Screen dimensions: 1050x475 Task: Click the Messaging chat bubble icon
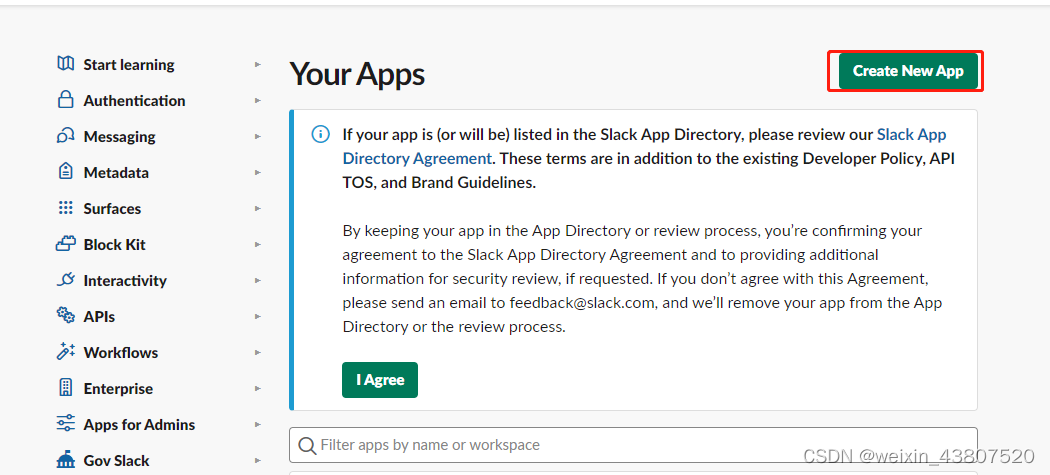click(66, 136)
